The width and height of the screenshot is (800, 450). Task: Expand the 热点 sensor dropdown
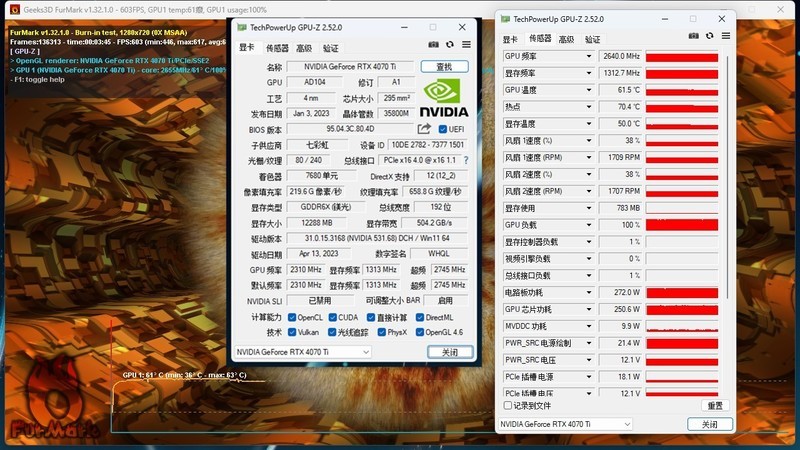point(589,107)
